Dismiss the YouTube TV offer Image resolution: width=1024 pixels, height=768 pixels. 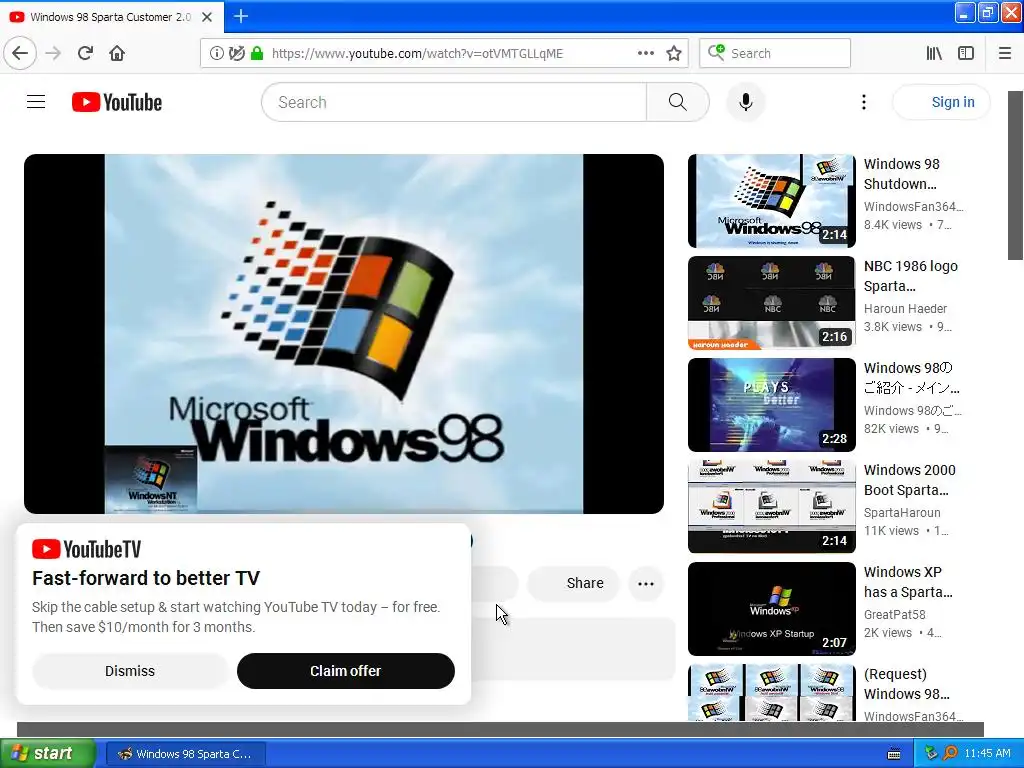(x=130, y=671)
